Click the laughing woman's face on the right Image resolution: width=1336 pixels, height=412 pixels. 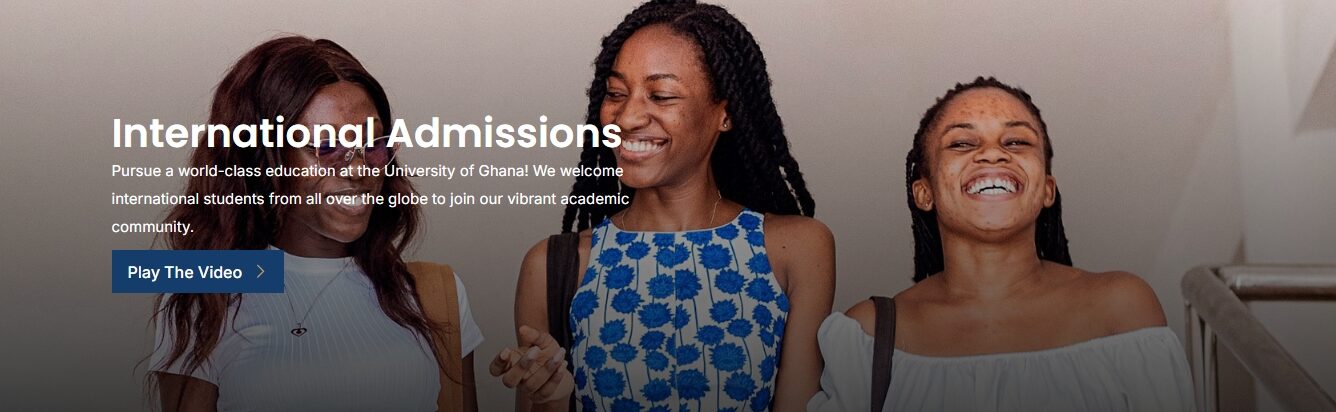pos(986,165)
